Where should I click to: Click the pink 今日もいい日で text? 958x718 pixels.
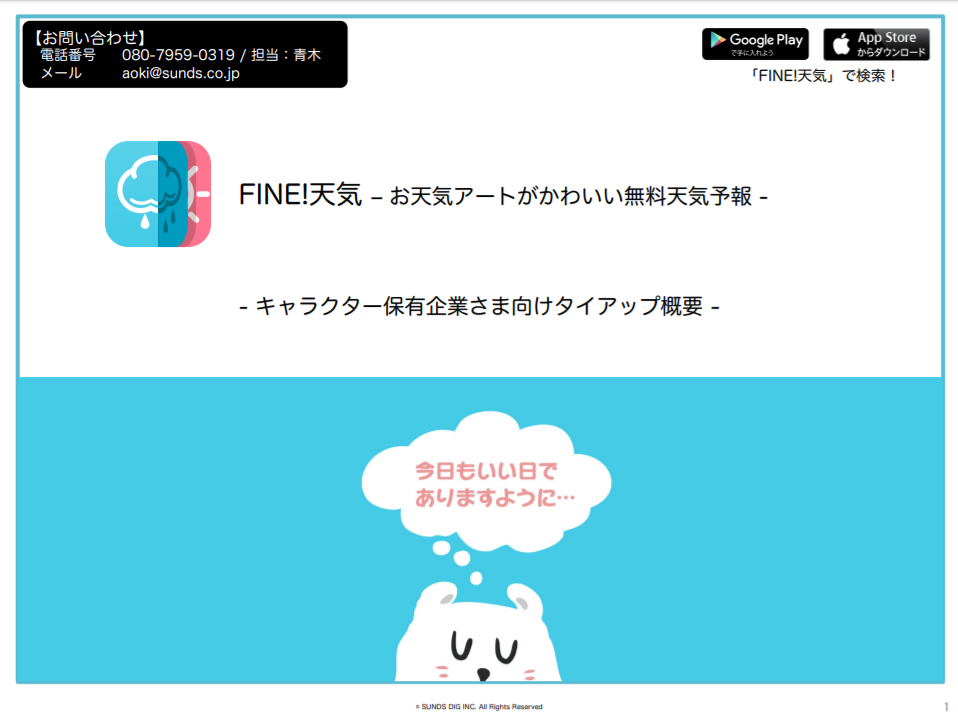point(486,471)
